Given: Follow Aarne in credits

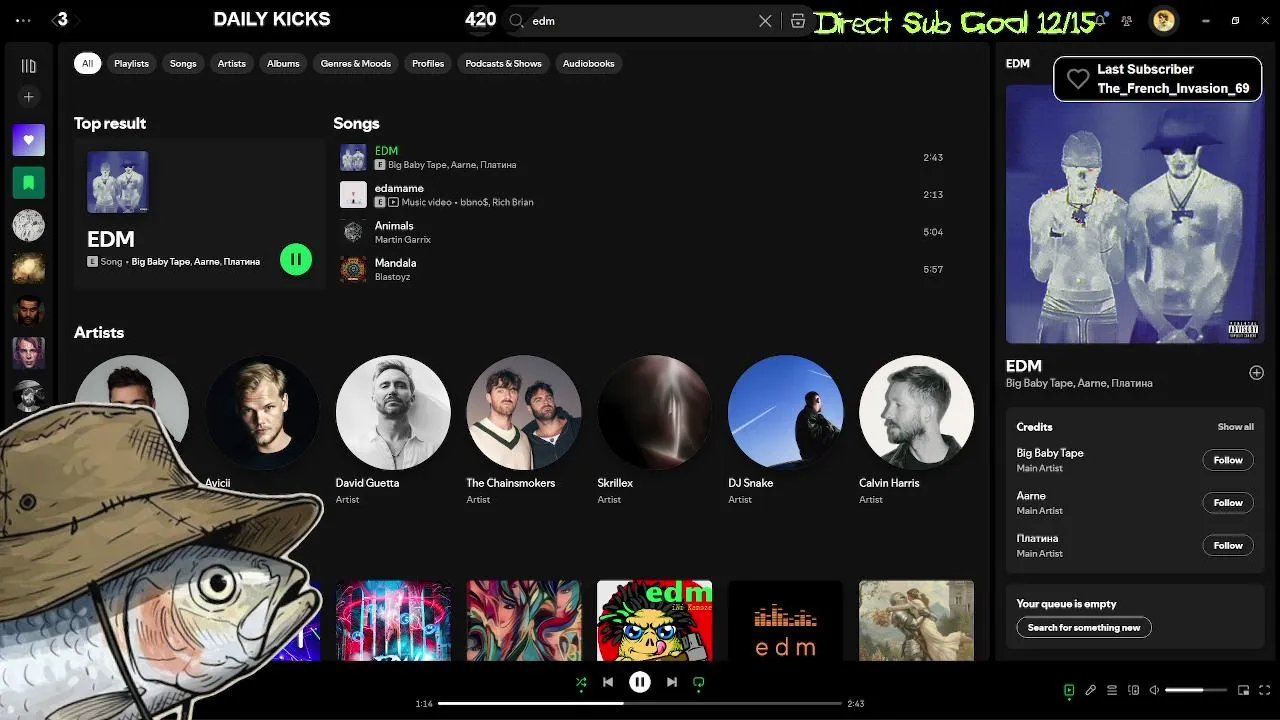Looking at the screenshot, I should coord(1228,503).
